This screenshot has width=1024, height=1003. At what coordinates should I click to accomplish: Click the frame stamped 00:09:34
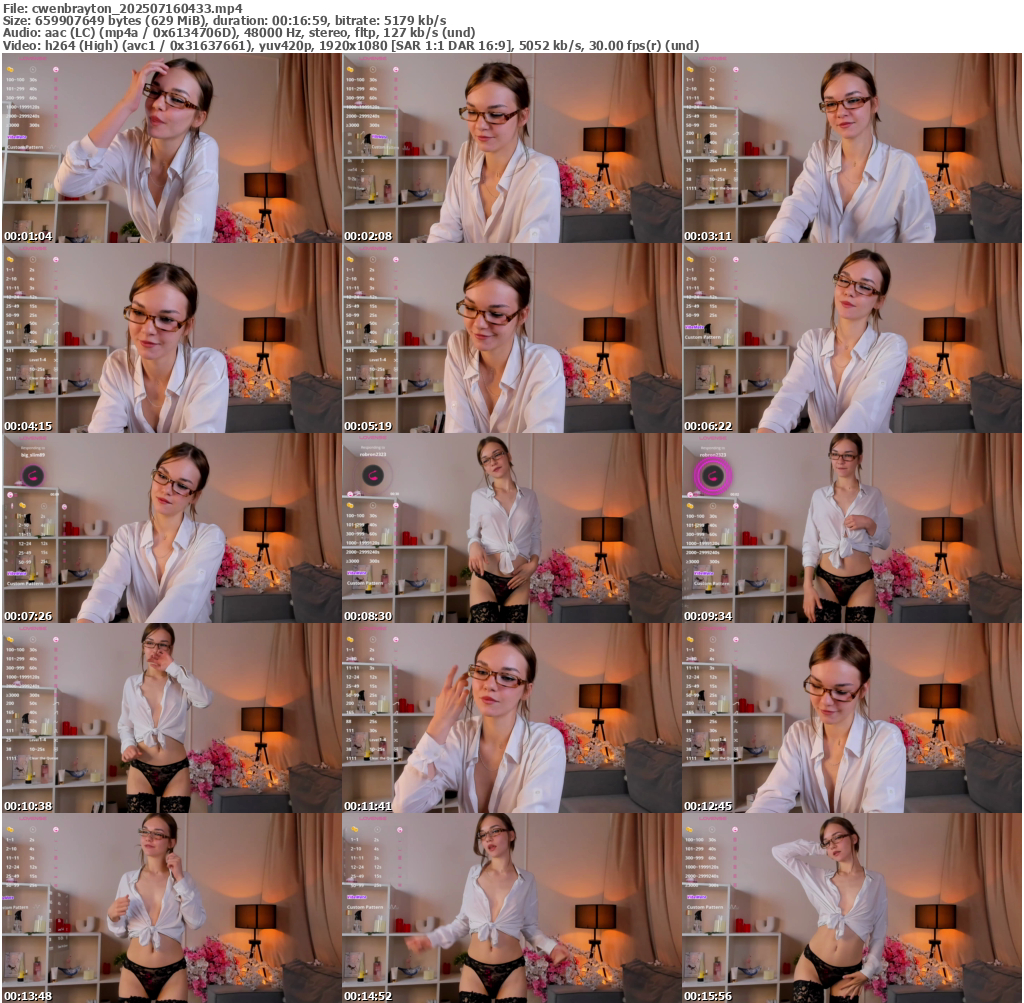(x=851, y=528)
